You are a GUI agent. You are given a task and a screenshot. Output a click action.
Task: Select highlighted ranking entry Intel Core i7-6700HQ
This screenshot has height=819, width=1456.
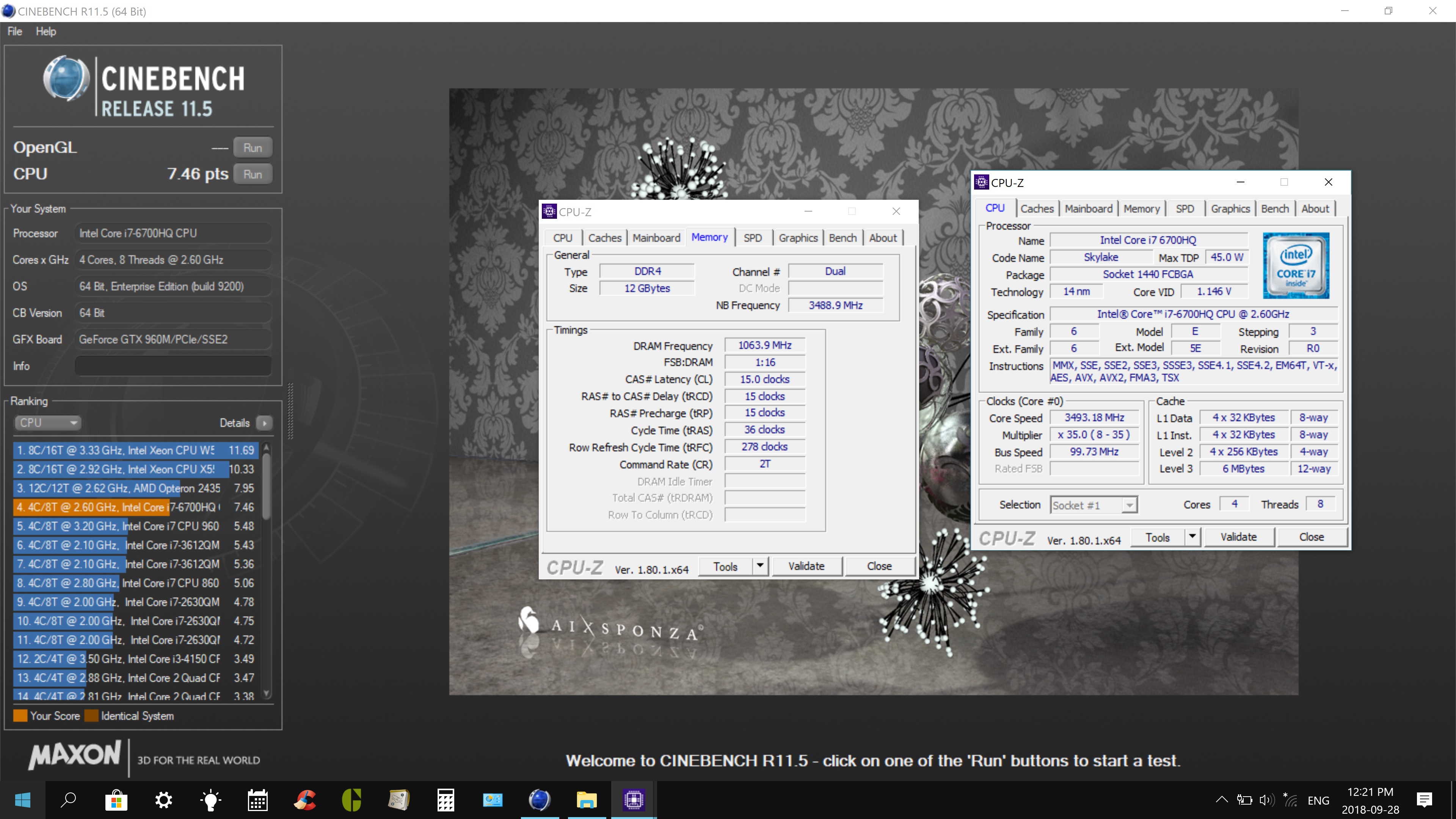click(136, 507)
